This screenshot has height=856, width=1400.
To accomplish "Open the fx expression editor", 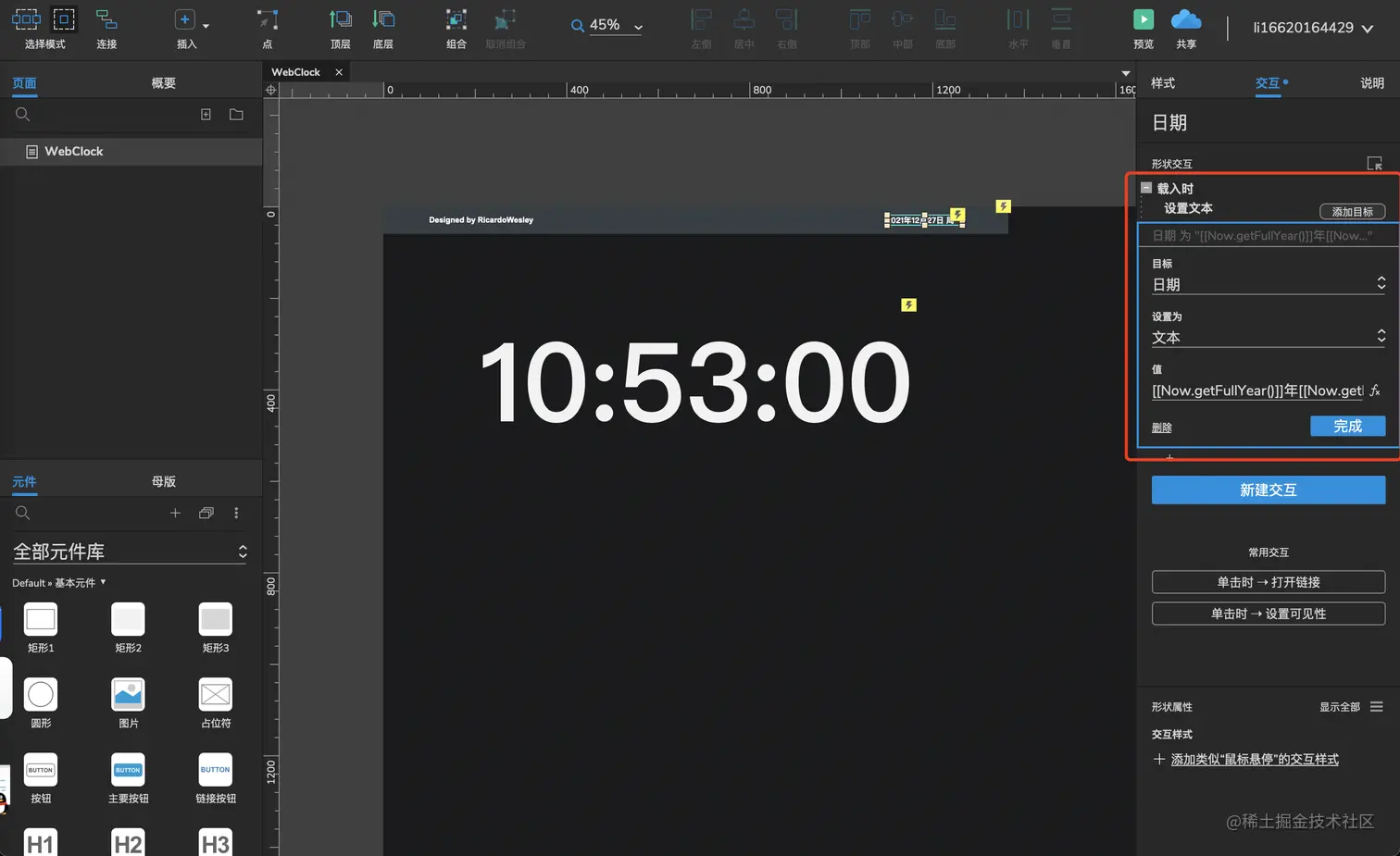I will point(1376,391).
